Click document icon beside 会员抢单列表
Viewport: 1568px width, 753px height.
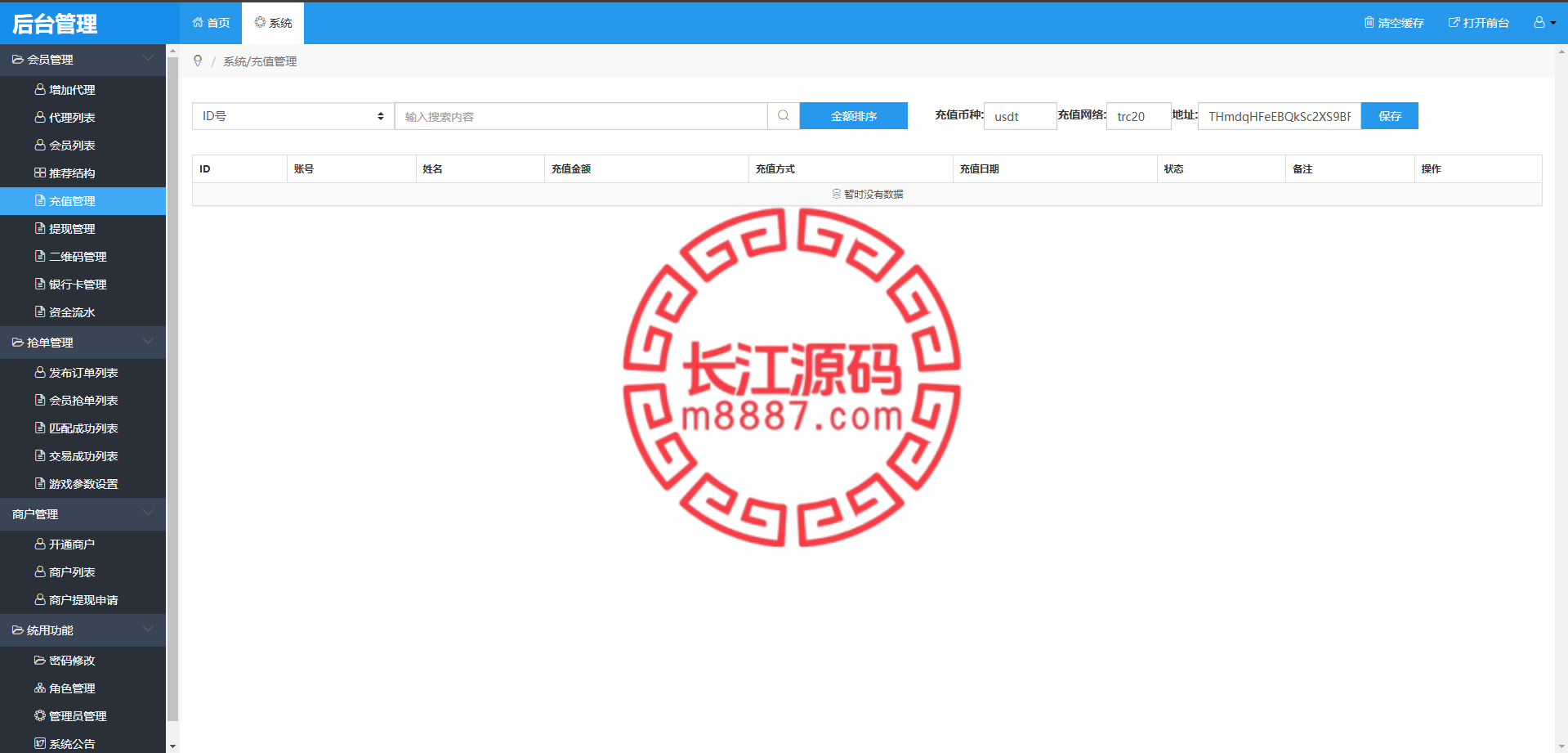(40, 400)
